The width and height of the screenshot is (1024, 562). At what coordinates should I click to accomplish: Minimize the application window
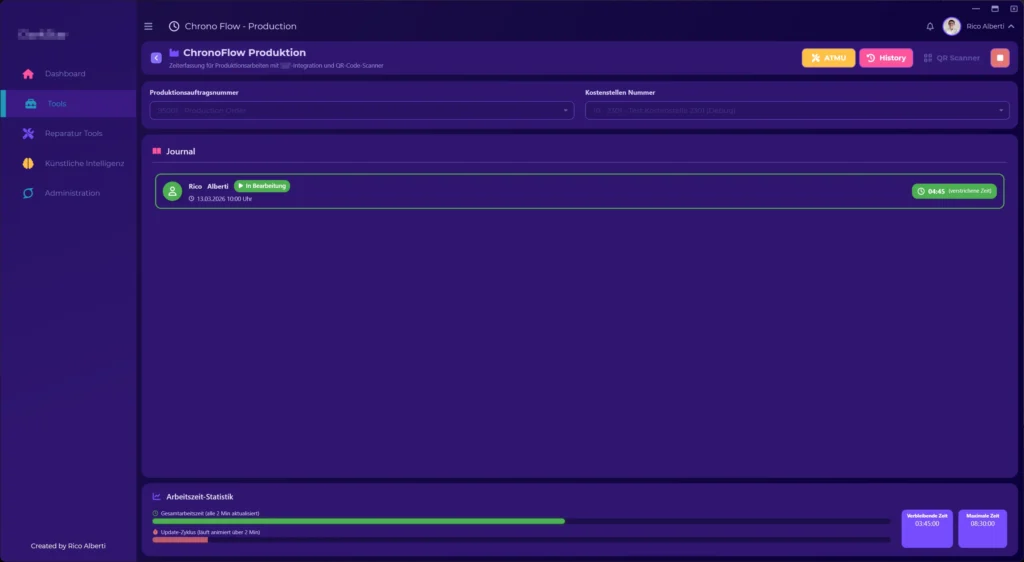976,8
